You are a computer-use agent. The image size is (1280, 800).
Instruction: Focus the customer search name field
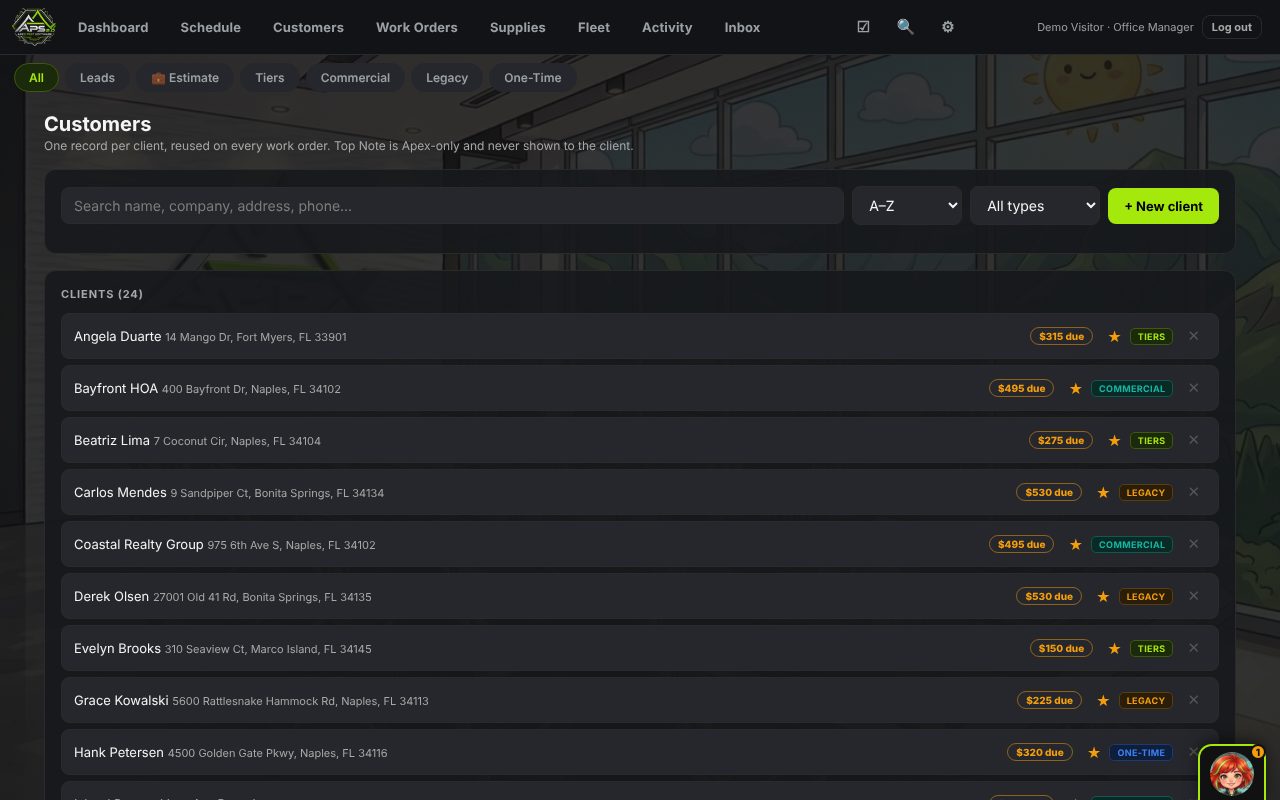[452, 206]
